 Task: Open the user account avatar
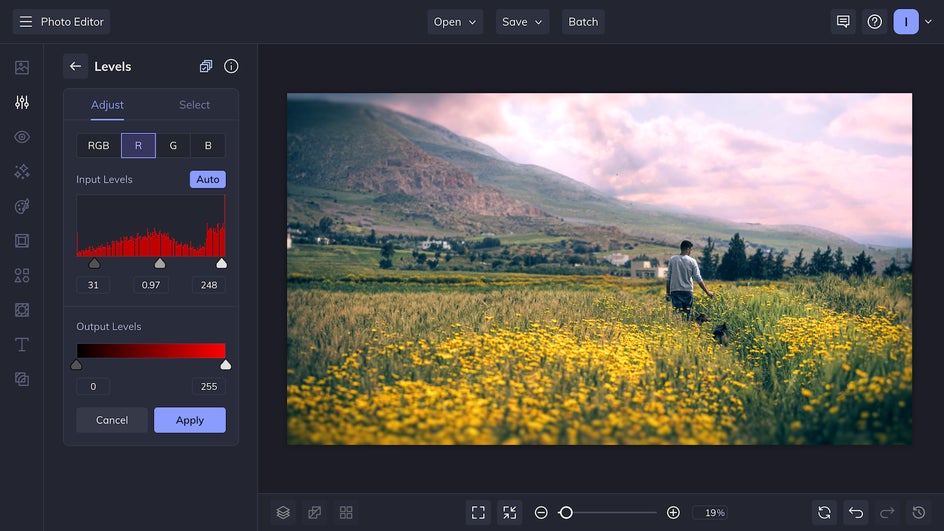(x=906, y=22)
